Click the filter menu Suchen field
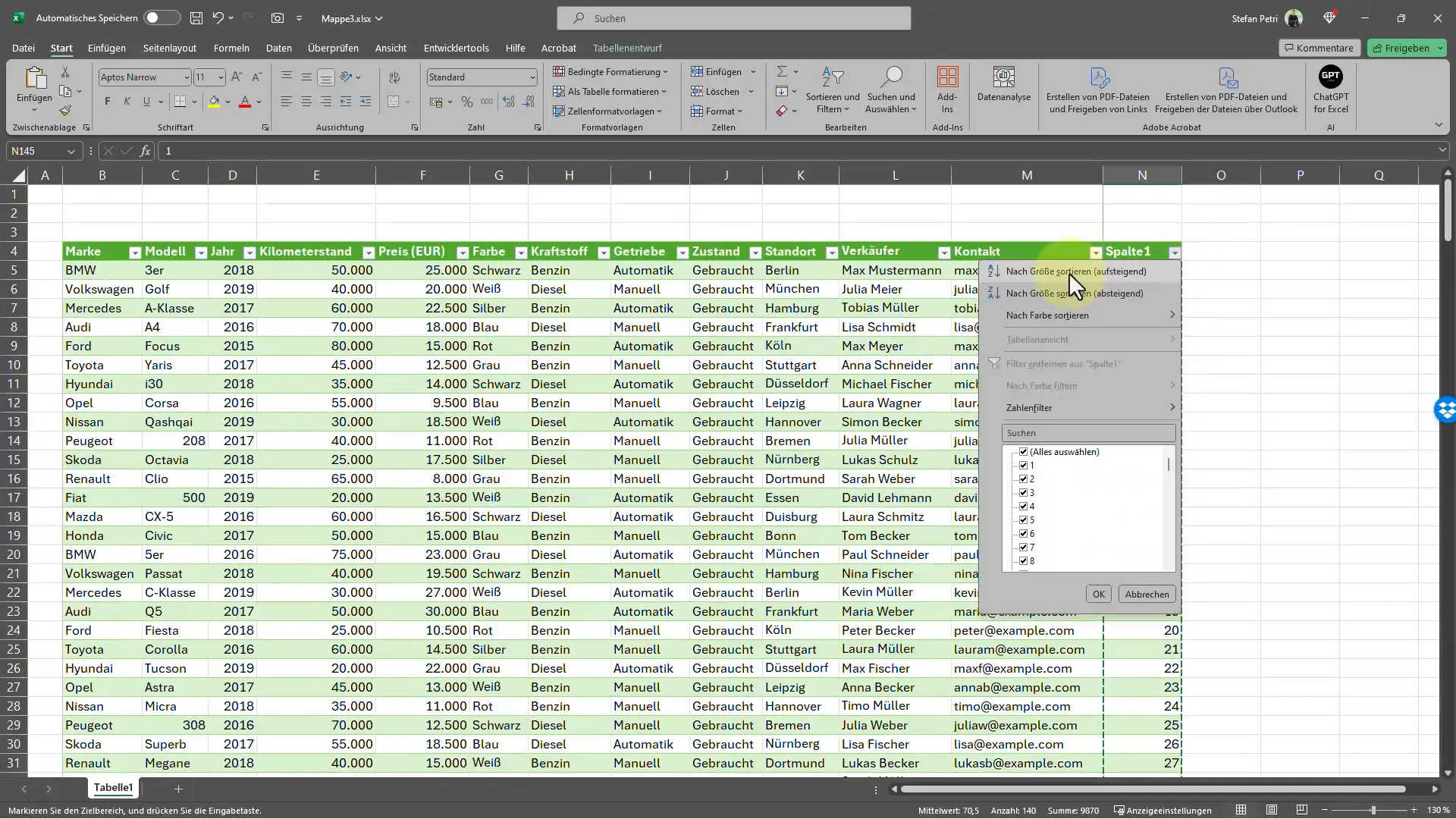 click(x=1088, y=433)
